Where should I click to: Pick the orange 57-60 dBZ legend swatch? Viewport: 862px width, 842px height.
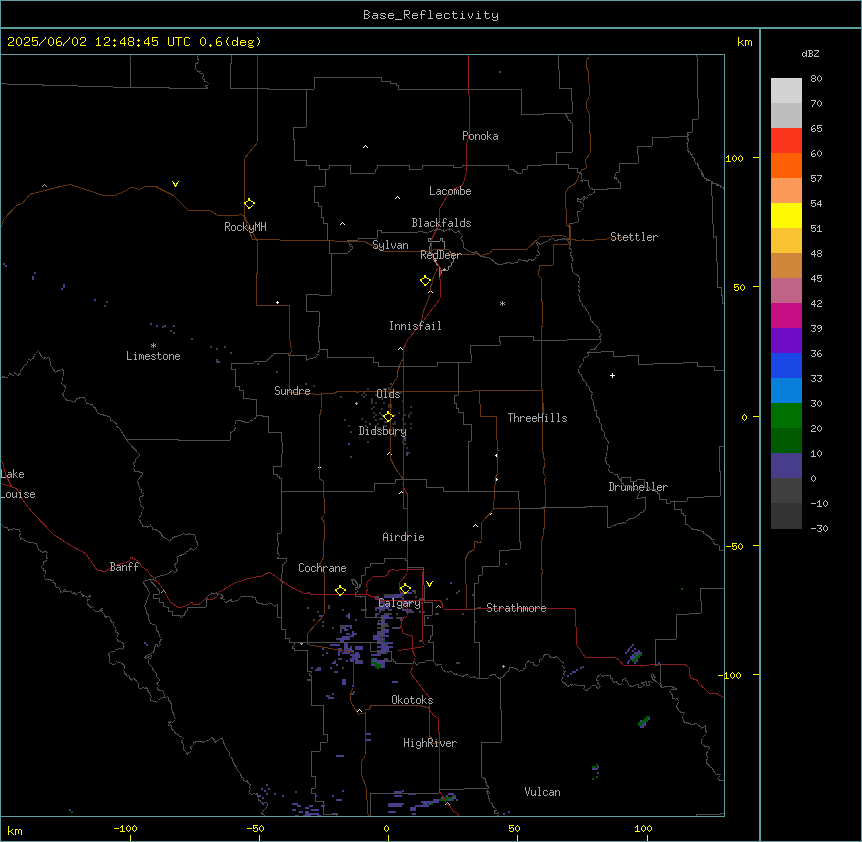[786, 165]
